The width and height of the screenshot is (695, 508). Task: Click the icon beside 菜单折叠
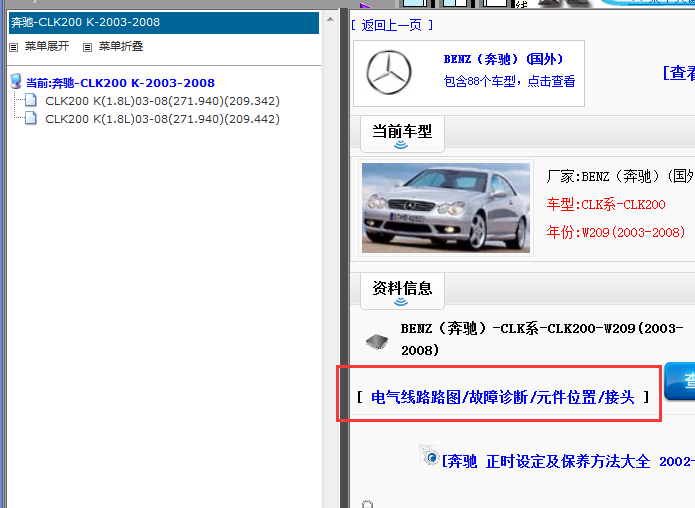click(87, 47)
